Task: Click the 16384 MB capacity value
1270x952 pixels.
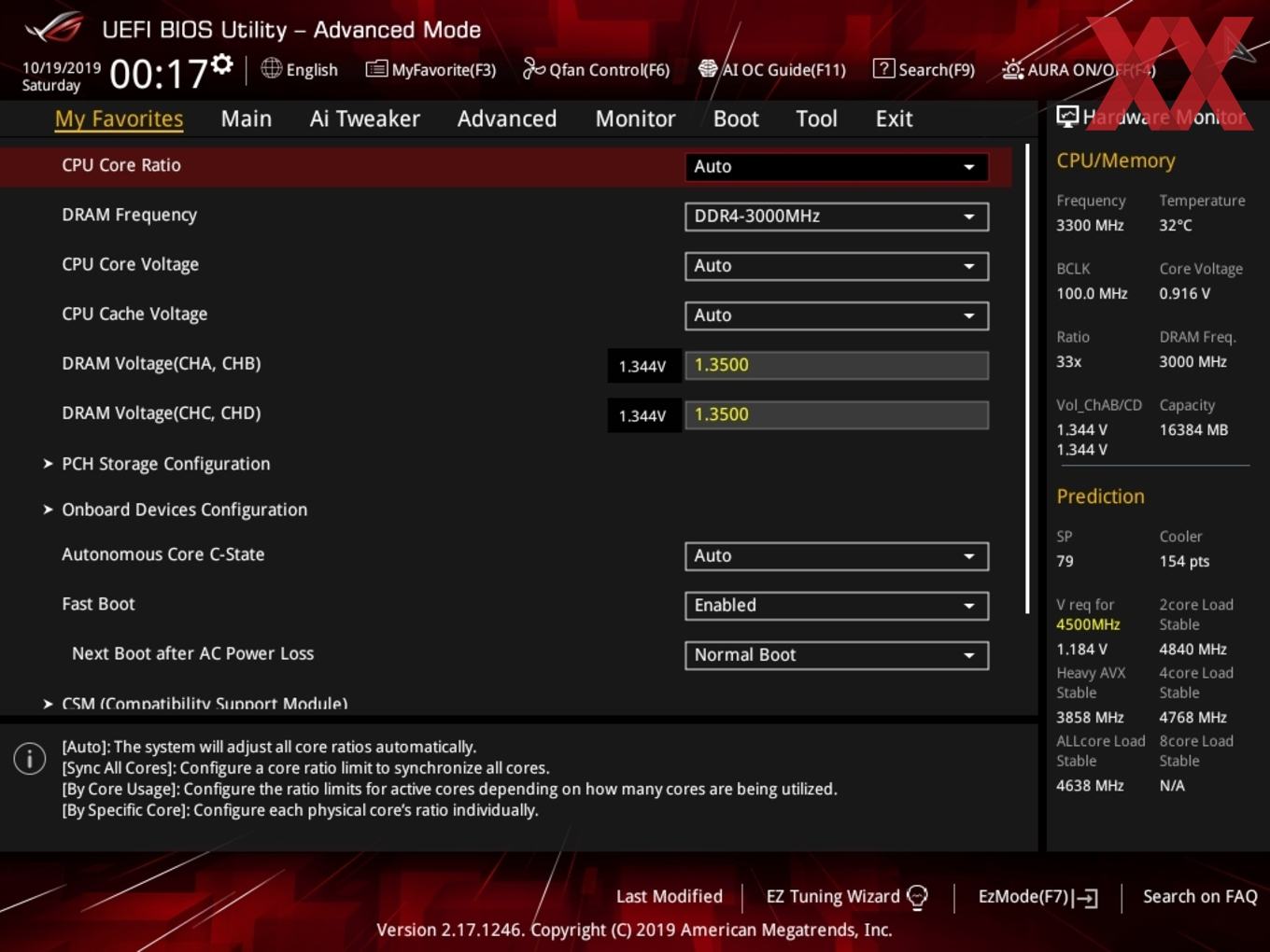Action: click(x=1193, y=429)
